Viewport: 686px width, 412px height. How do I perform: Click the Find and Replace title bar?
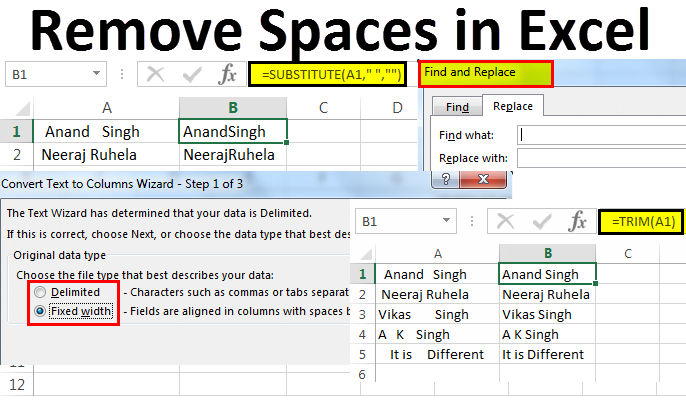486,73
